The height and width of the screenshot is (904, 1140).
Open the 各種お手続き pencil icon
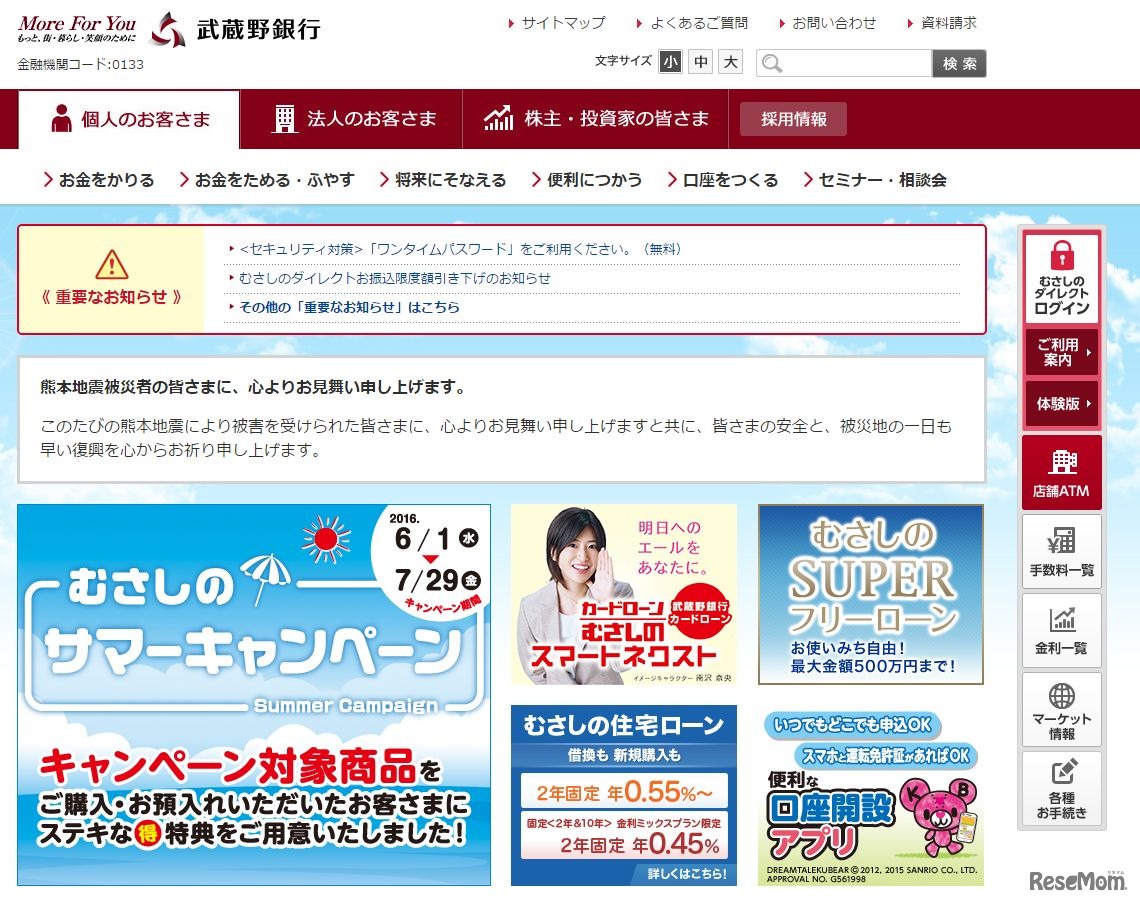tap(1063, 772)
